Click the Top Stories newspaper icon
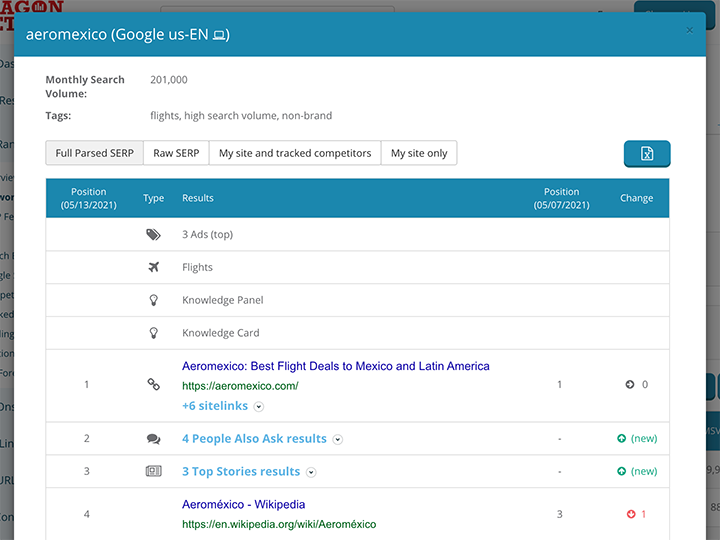Image resolution: width=720 pixels, height=540 pixels. [153, 471]
